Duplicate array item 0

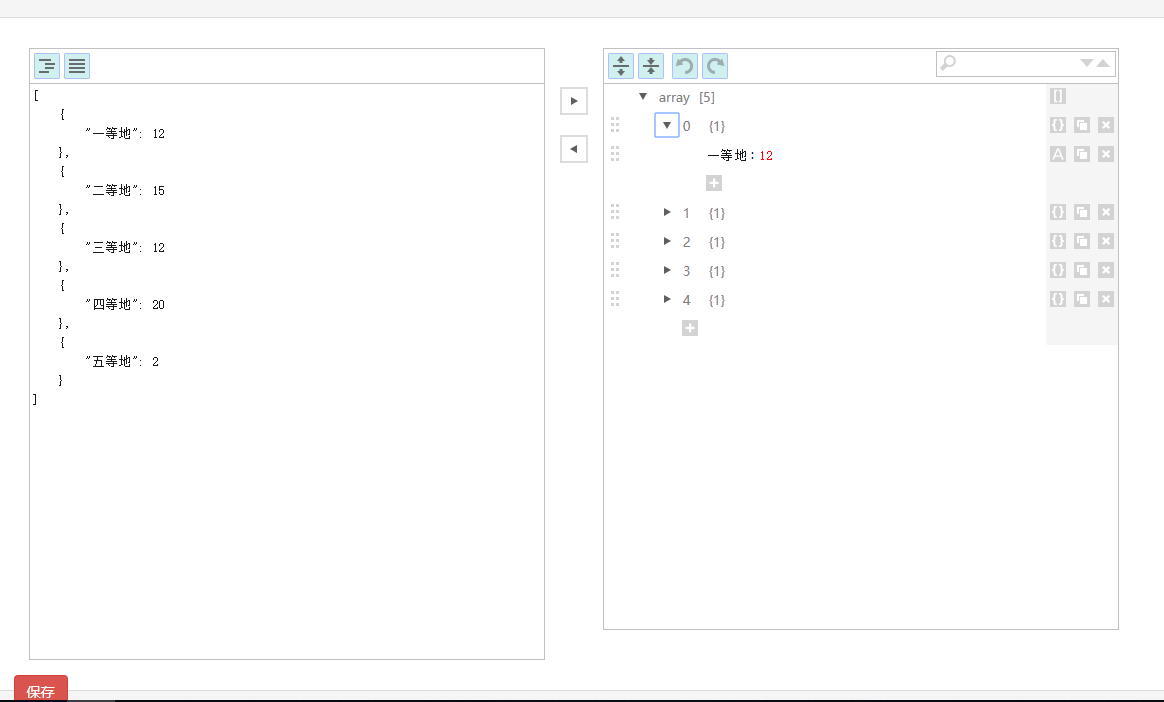[x=1082, y=125]
